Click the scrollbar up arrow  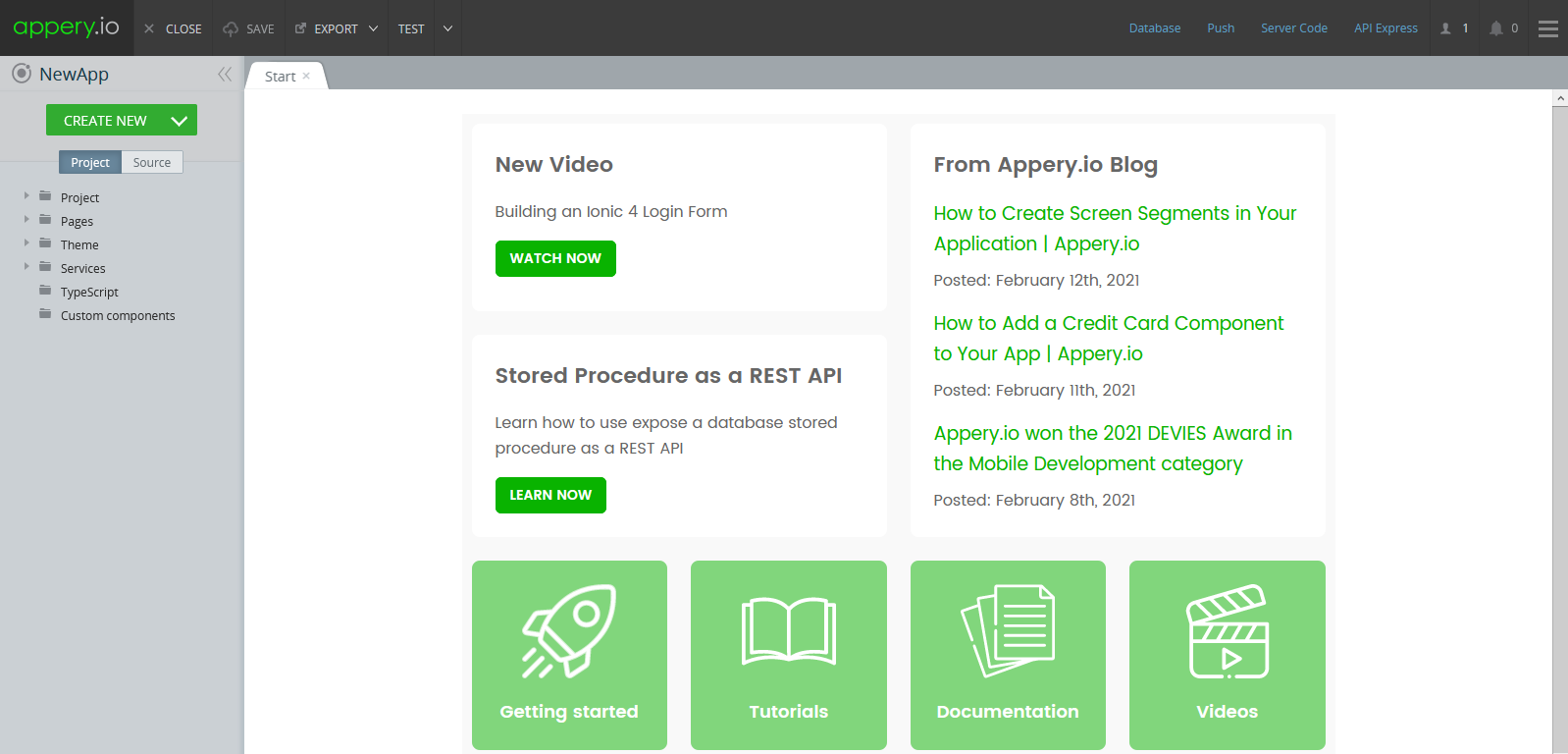(1560, 98)
